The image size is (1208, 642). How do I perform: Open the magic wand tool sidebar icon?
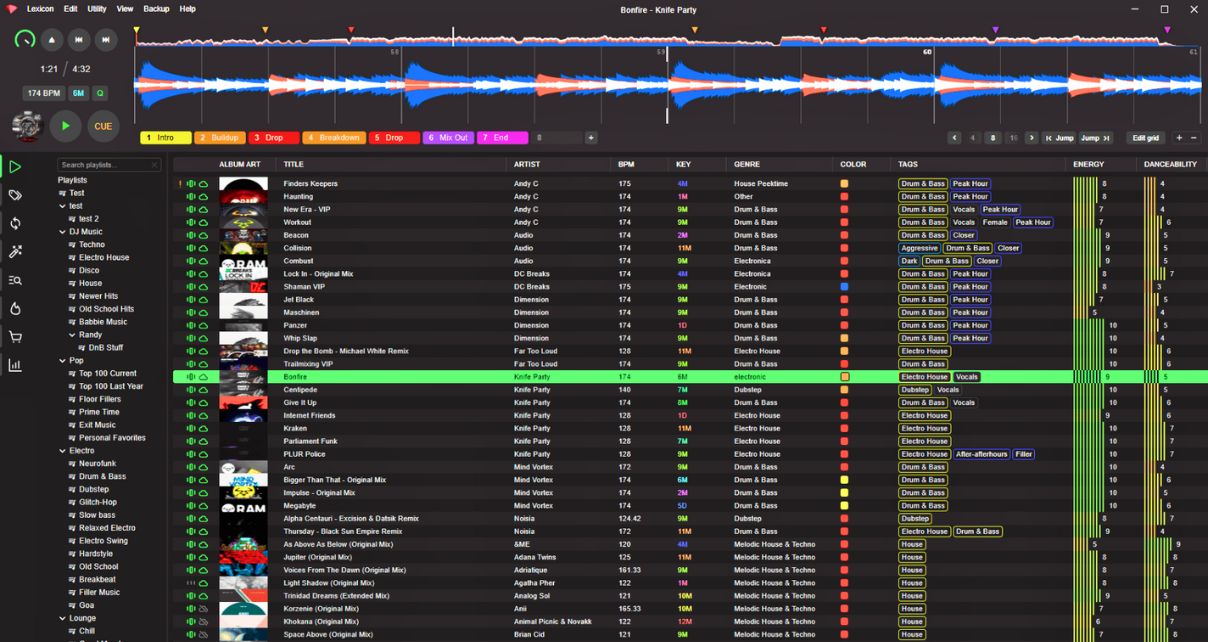coord(15,252)
